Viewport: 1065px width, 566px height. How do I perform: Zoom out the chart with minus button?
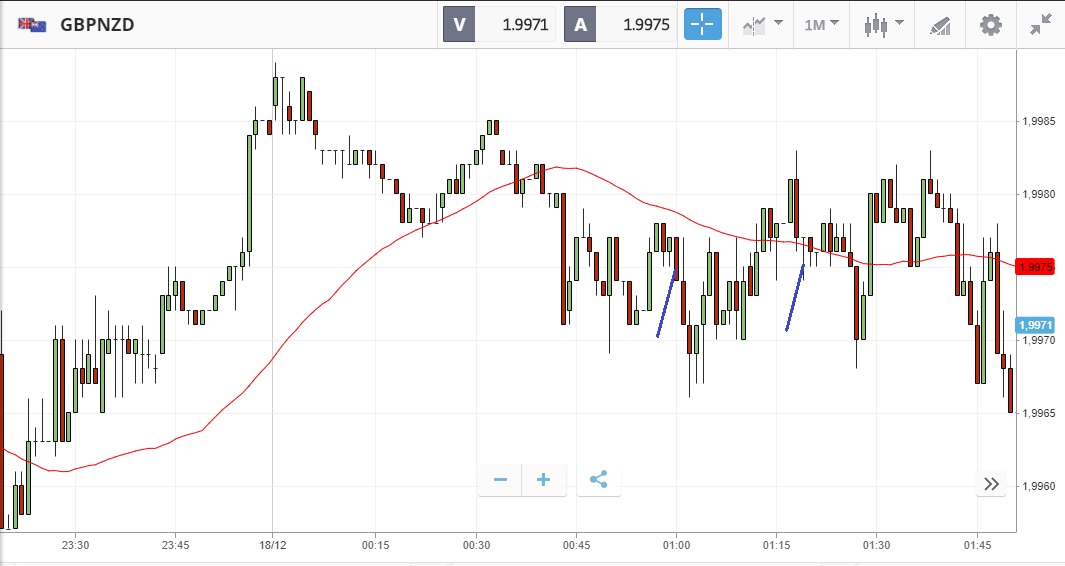point(500,480)
